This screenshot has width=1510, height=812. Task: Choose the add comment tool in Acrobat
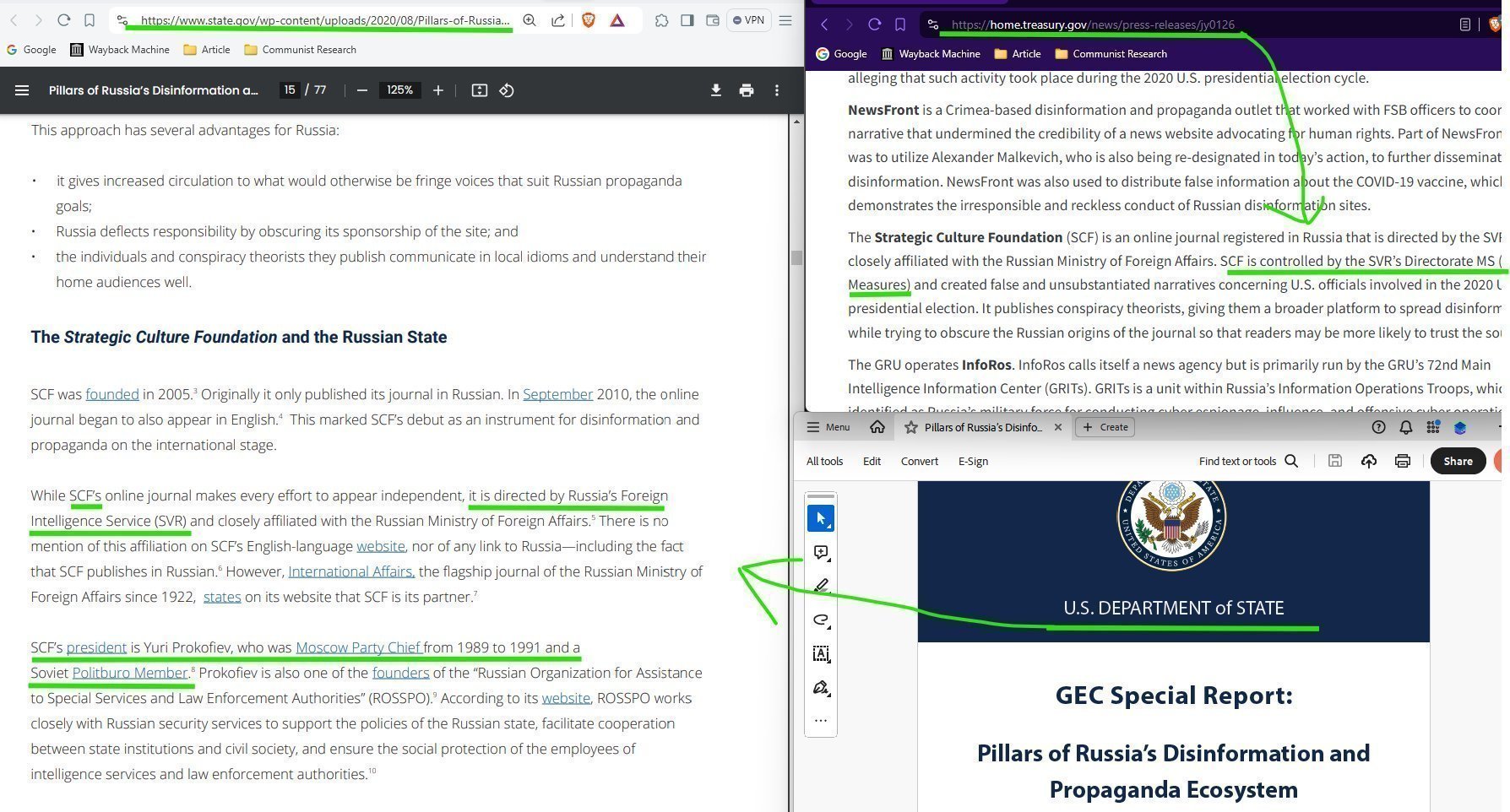point(821,553)
